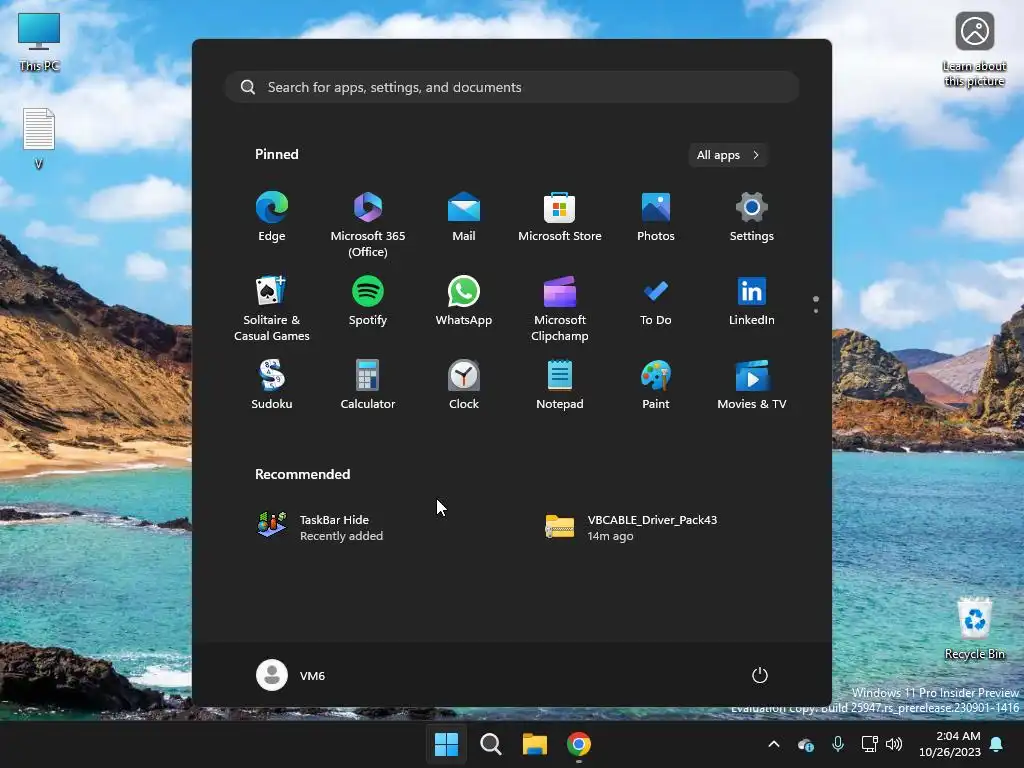Open Google Chrome from taskbar
The image size is (1024, 768).
[579, 744]
